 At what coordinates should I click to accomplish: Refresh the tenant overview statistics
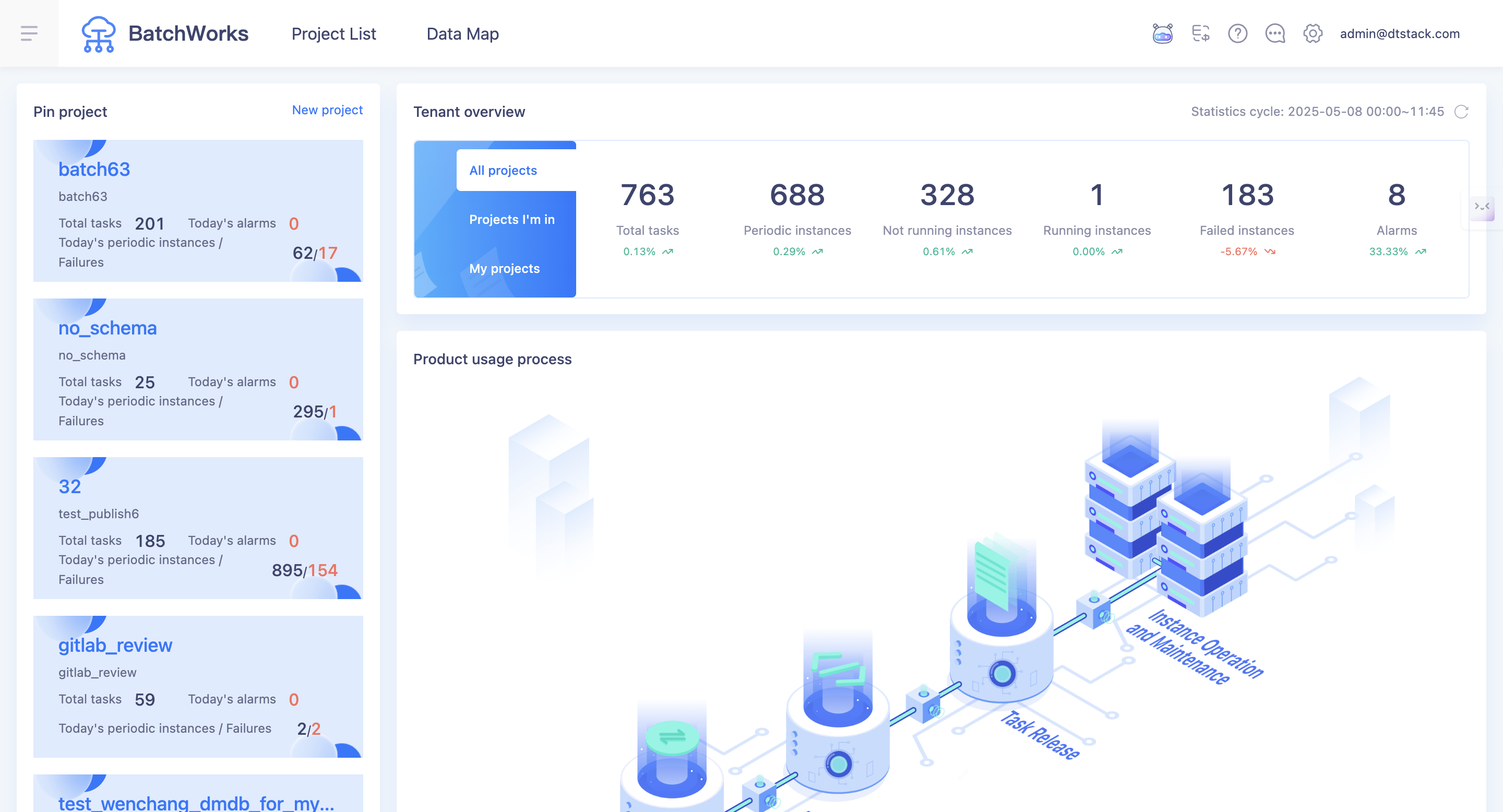[x=1461, y=112]
